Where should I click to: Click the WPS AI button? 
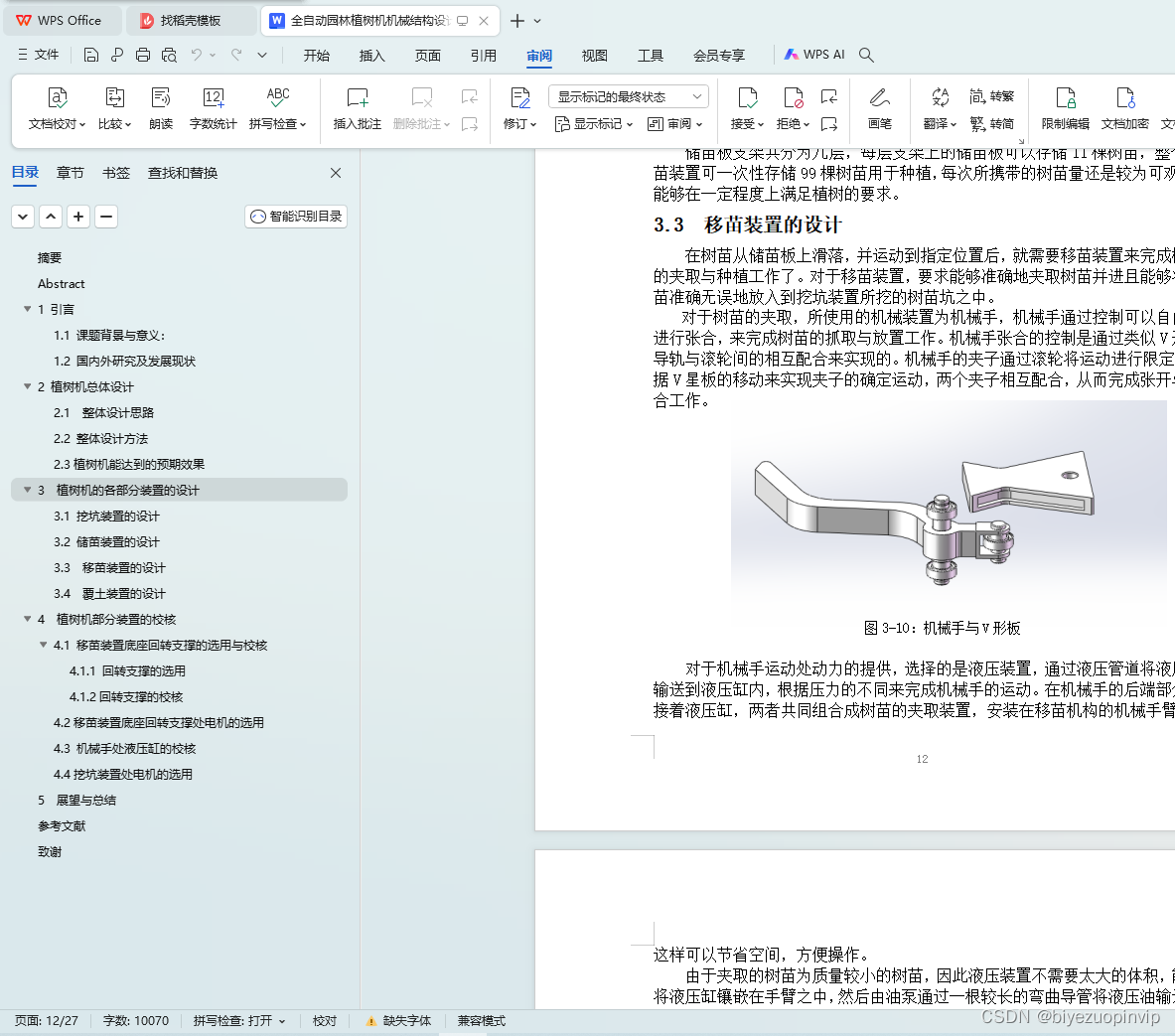[x=813, y=55]
